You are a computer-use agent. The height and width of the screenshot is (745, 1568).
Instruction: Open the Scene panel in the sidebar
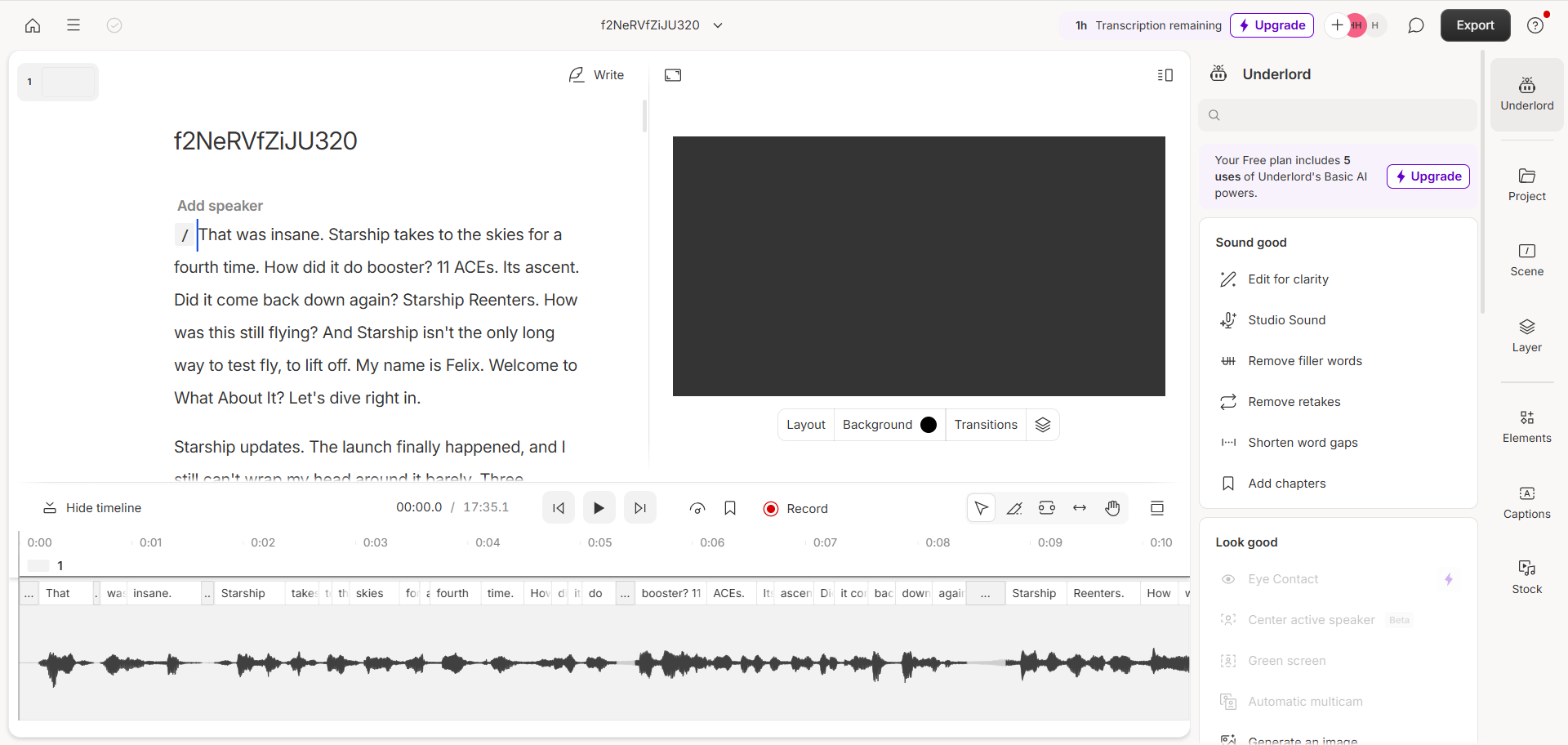coord(1526,259)
